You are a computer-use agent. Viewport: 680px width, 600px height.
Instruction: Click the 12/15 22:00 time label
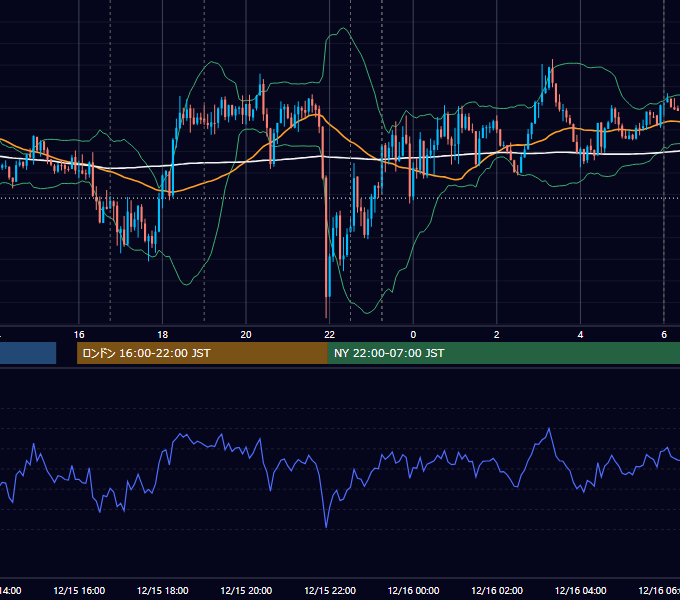click(330, 590)
